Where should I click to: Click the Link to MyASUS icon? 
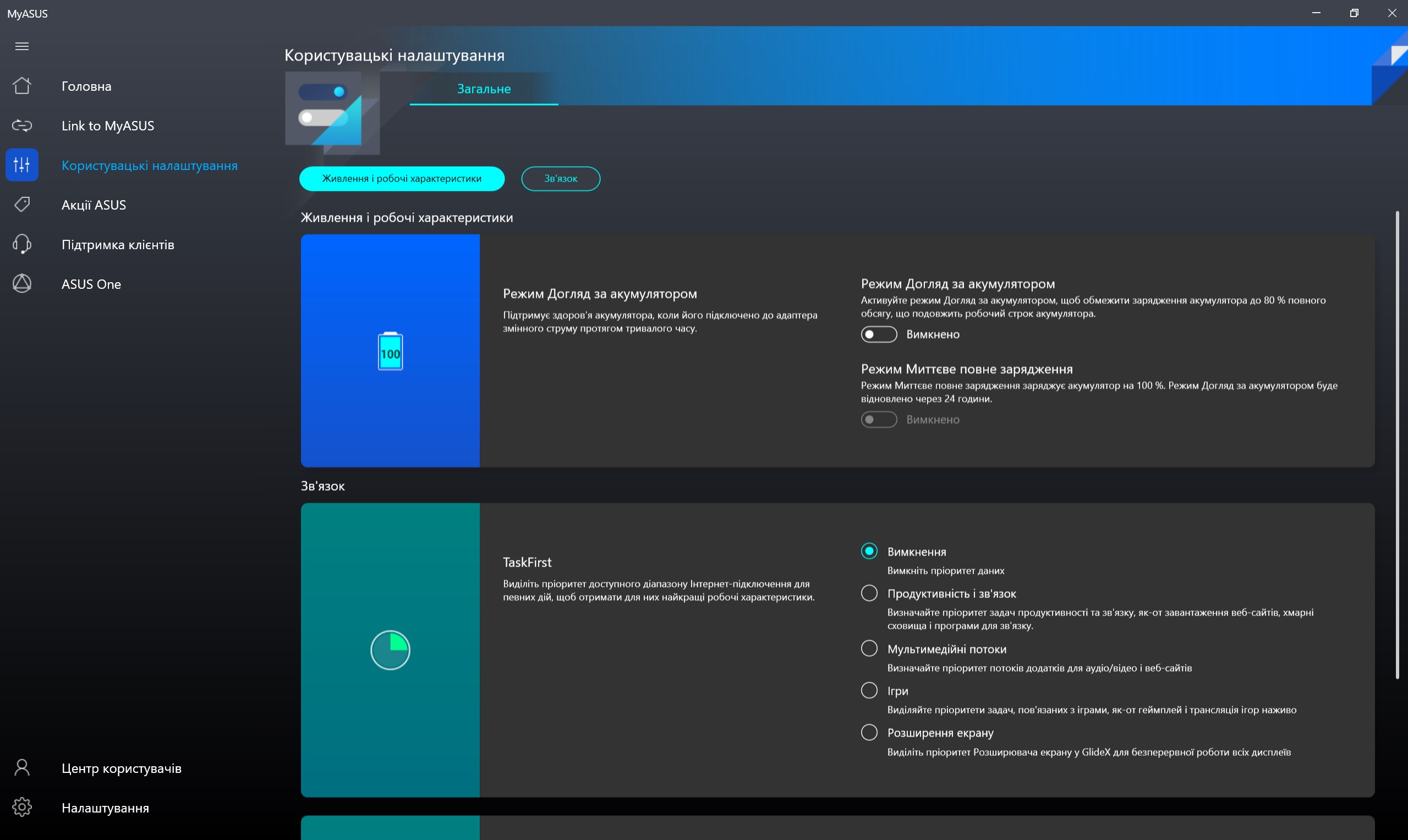[x=21, y=125]
